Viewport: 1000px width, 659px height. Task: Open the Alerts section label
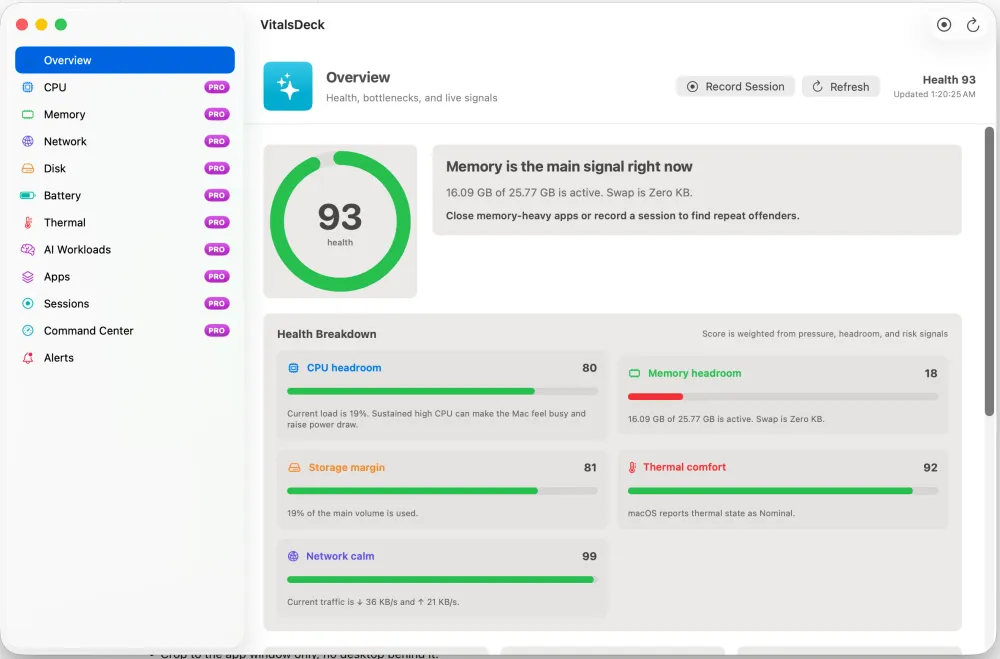59,358
